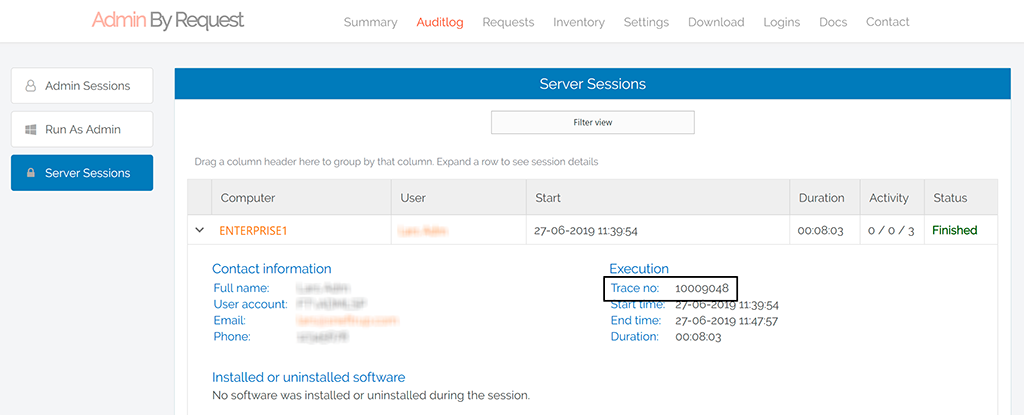Click the End time value 27-06-2019 11:47:57
This screenshot has height=415, width=1024.
tap(726, 321)
